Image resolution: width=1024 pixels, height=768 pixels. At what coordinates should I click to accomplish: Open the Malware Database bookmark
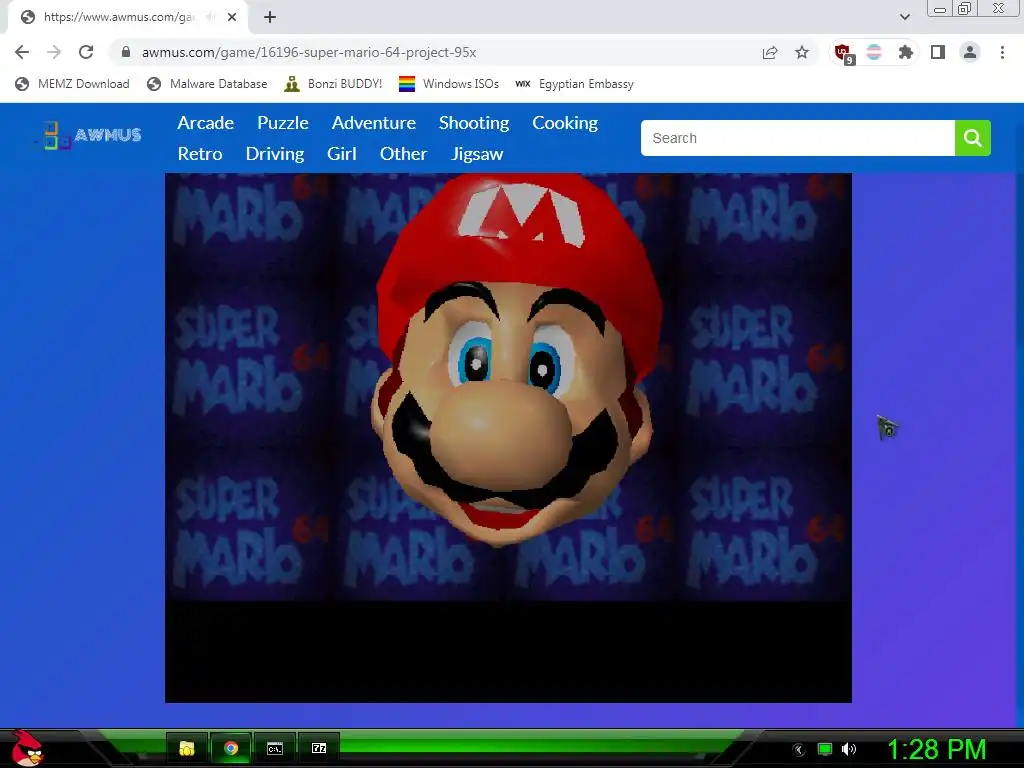207,84
